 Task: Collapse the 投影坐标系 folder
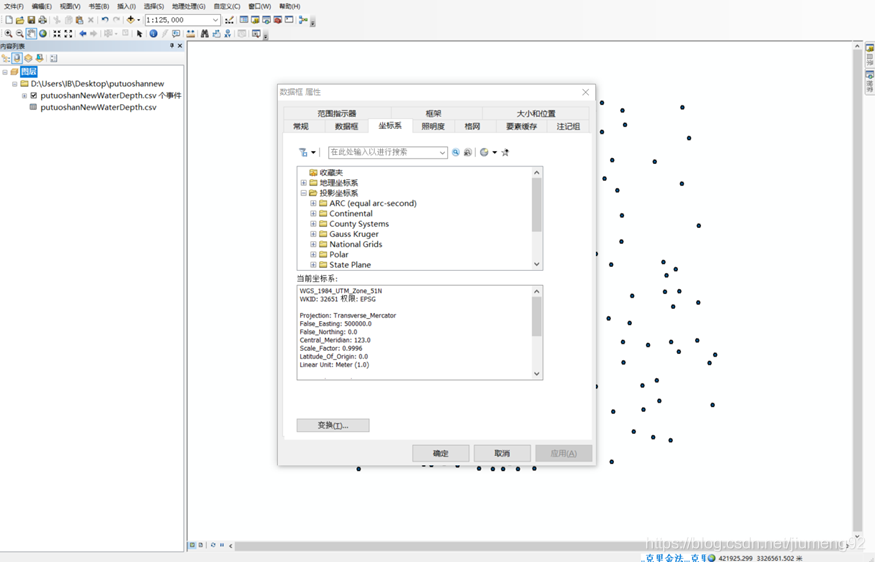point(304,193)
